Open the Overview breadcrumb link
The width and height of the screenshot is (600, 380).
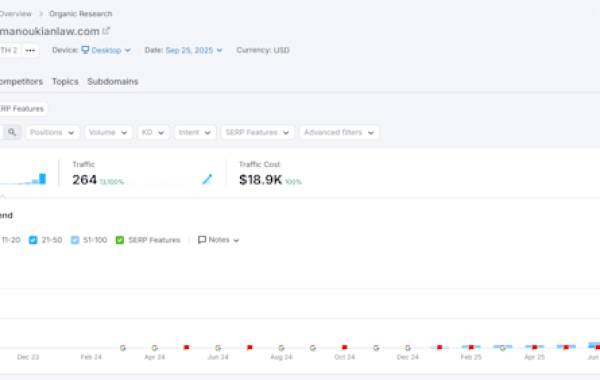16,14
